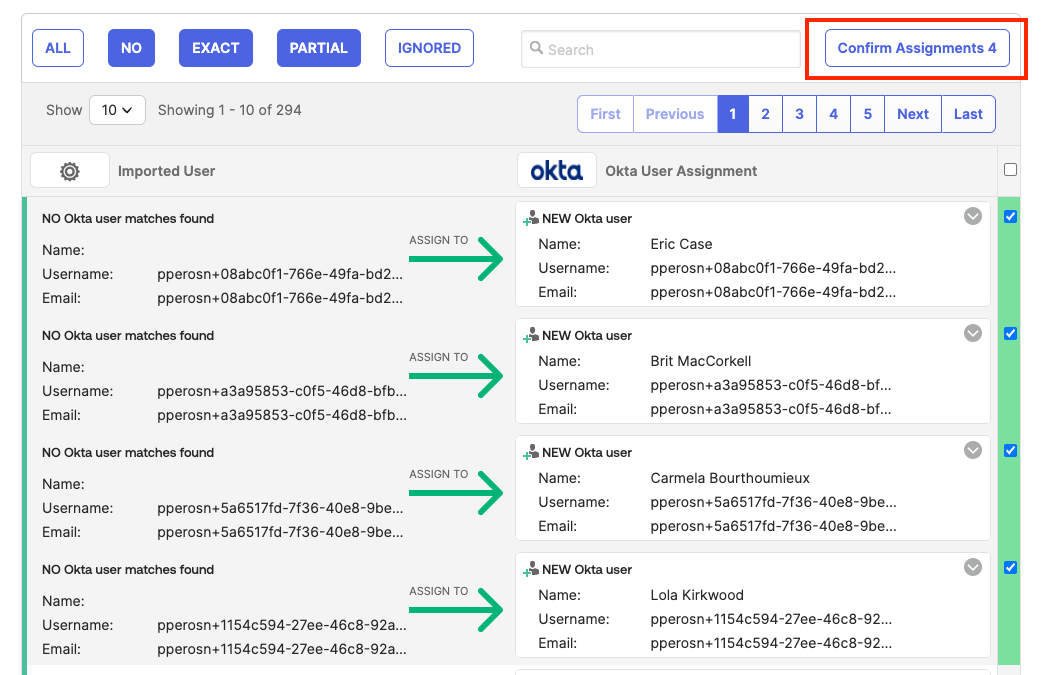
Task: Toggle the EXACT match filter
Action: pos(216,48)
